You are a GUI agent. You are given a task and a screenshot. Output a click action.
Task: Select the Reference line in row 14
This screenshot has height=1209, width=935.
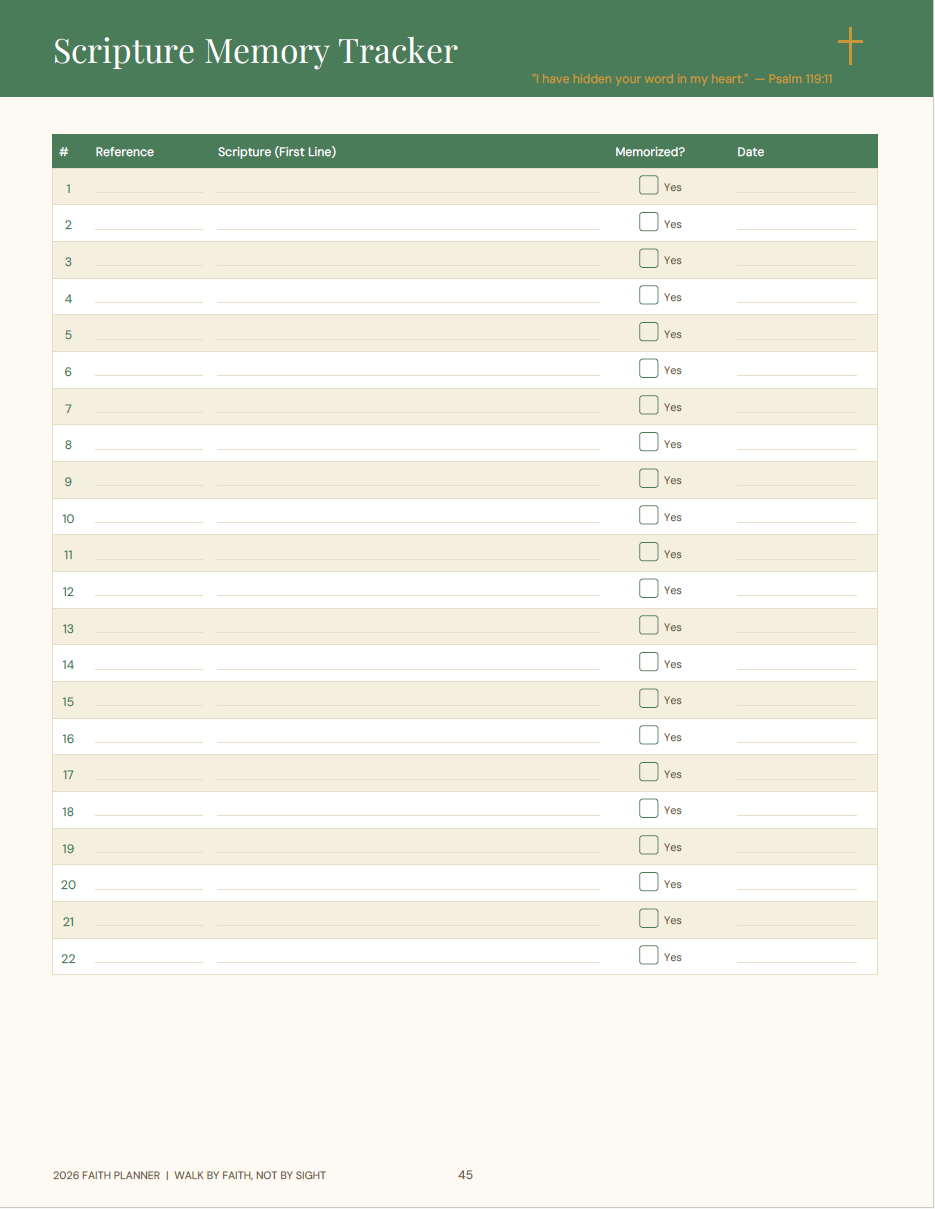[149, 664]
